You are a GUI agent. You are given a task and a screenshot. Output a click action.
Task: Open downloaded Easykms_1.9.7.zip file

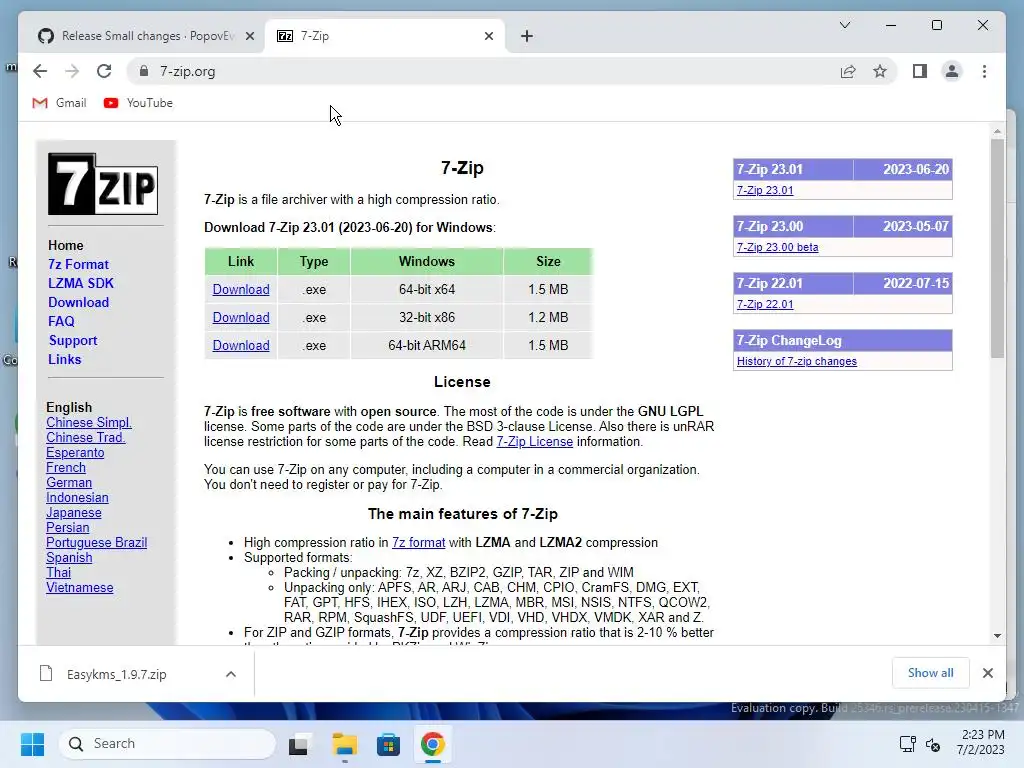coord(116,675)
